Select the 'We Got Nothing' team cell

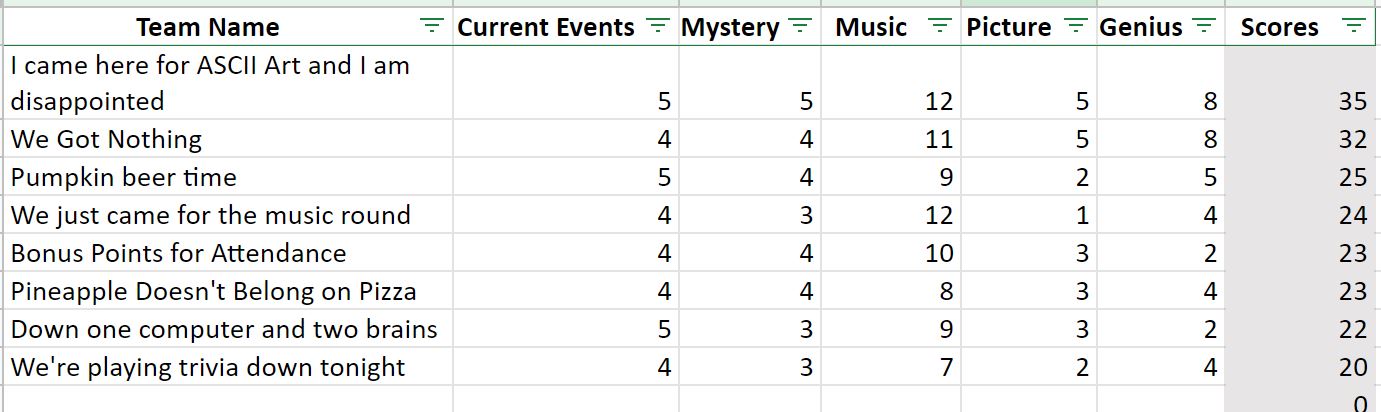pos(228,139)
